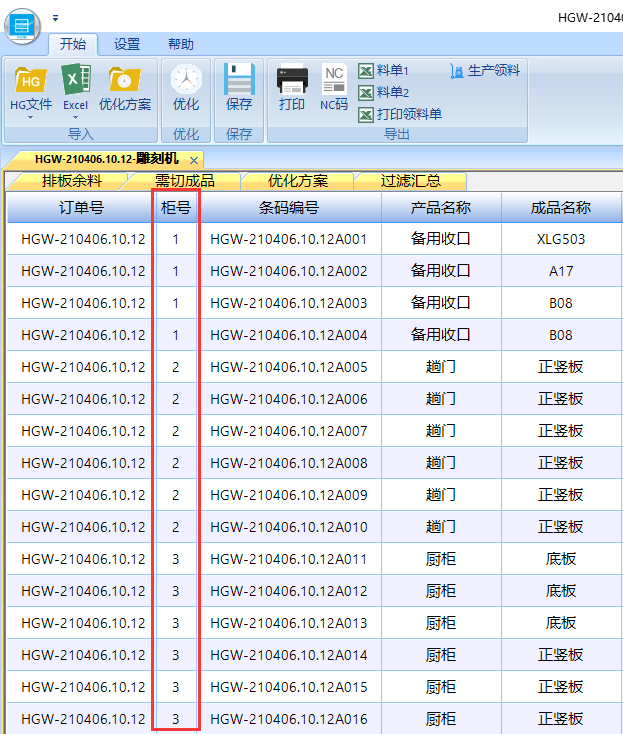Click the XLG503 成品名称 cell
The height and width of the screenshot is (734, 623).
[561, 239]
